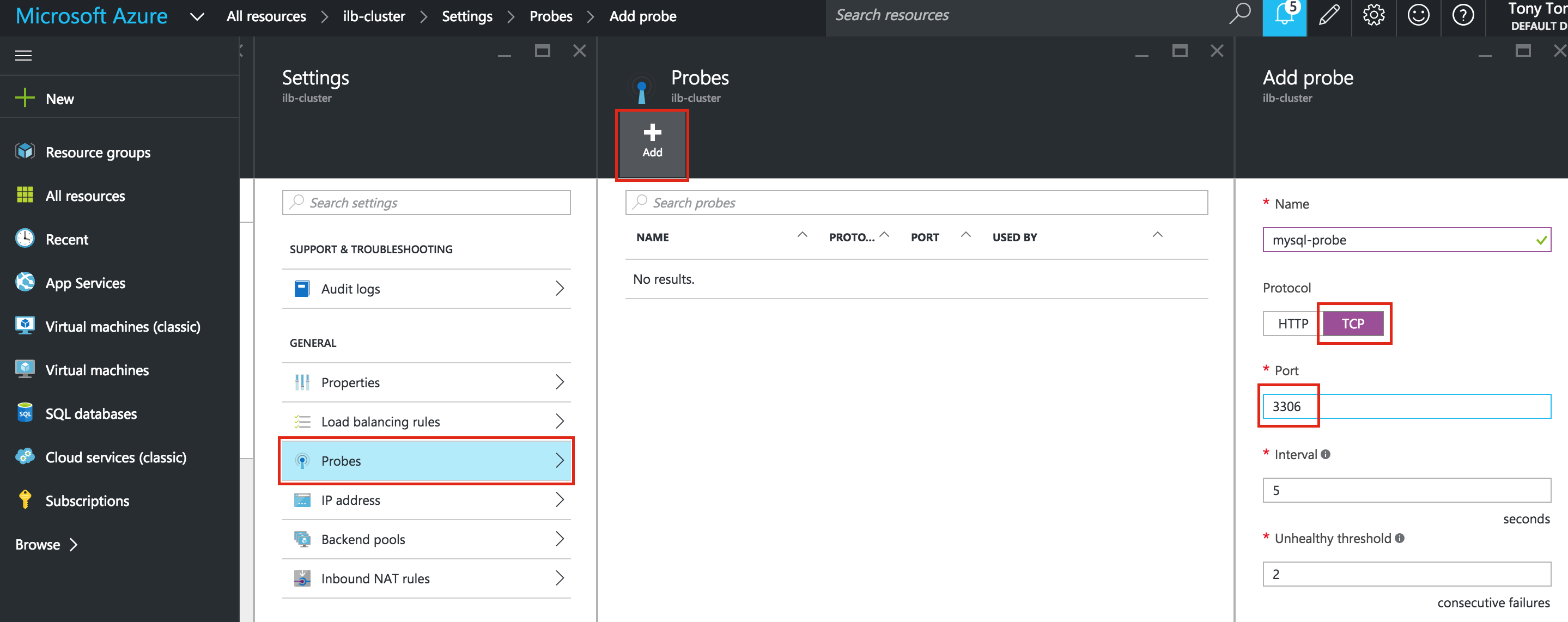
Task: Click the Backend pools icon
Action: pyautogui.click(x=302, y=539)
